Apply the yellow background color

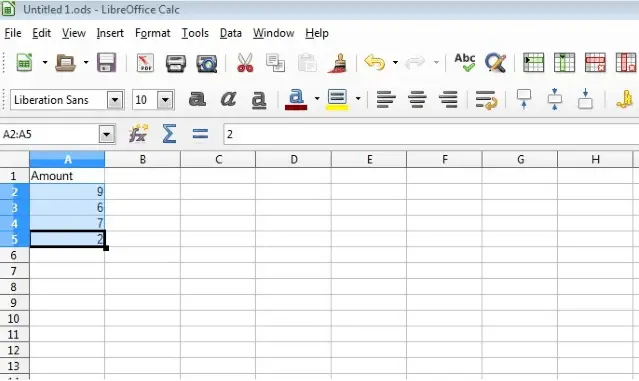337,100
